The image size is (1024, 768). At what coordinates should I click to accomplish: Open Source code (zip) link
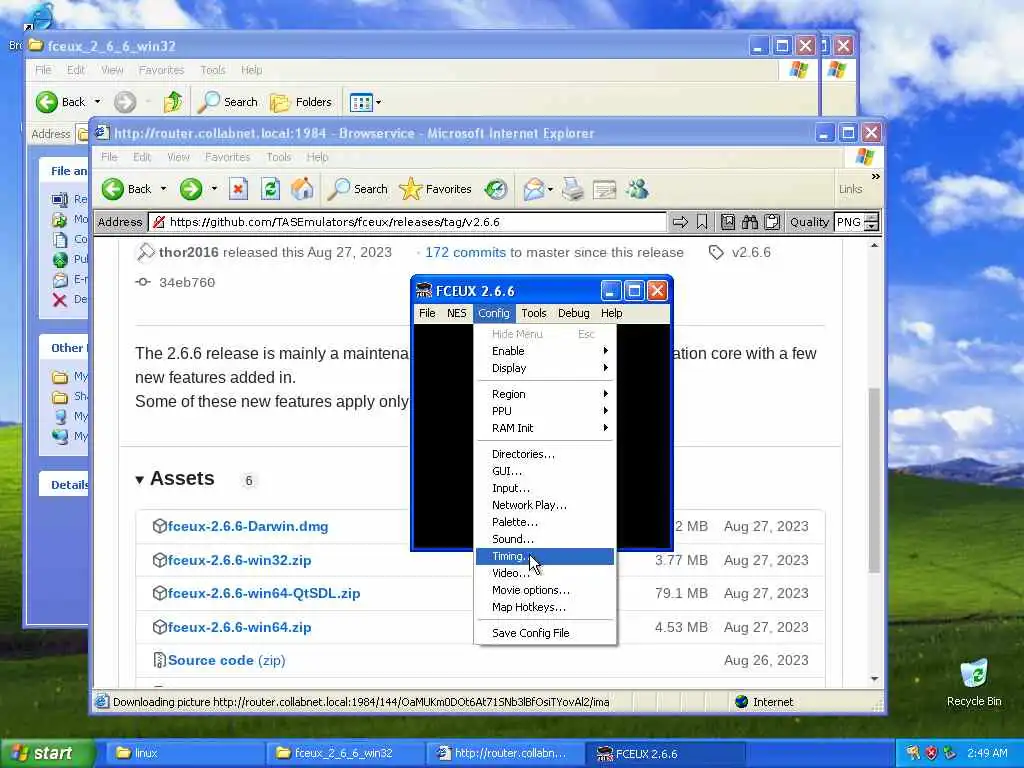tap(226, 660)
